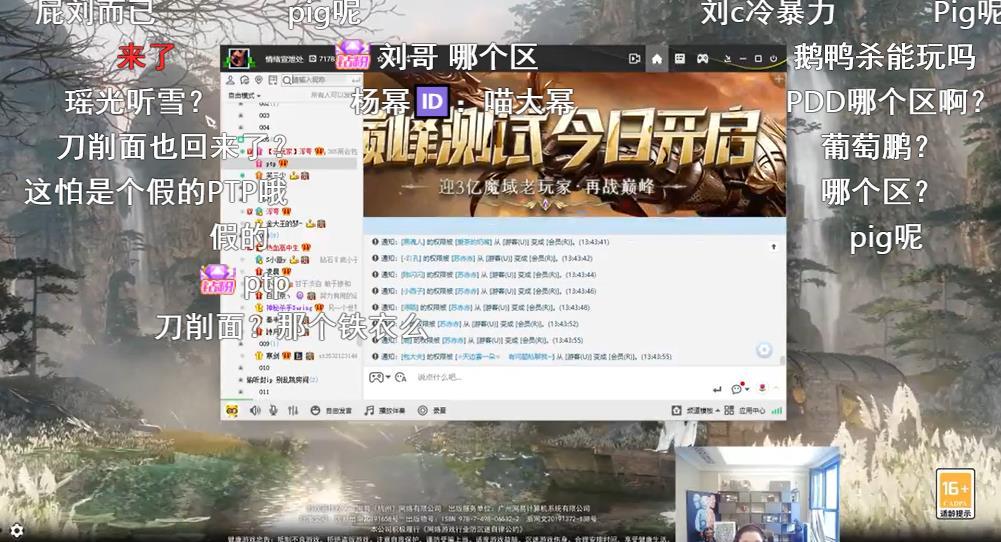Screen dimensions: 1001x542
Task: Click the up-arrow icon in chat log
Action: click(774, 246)
